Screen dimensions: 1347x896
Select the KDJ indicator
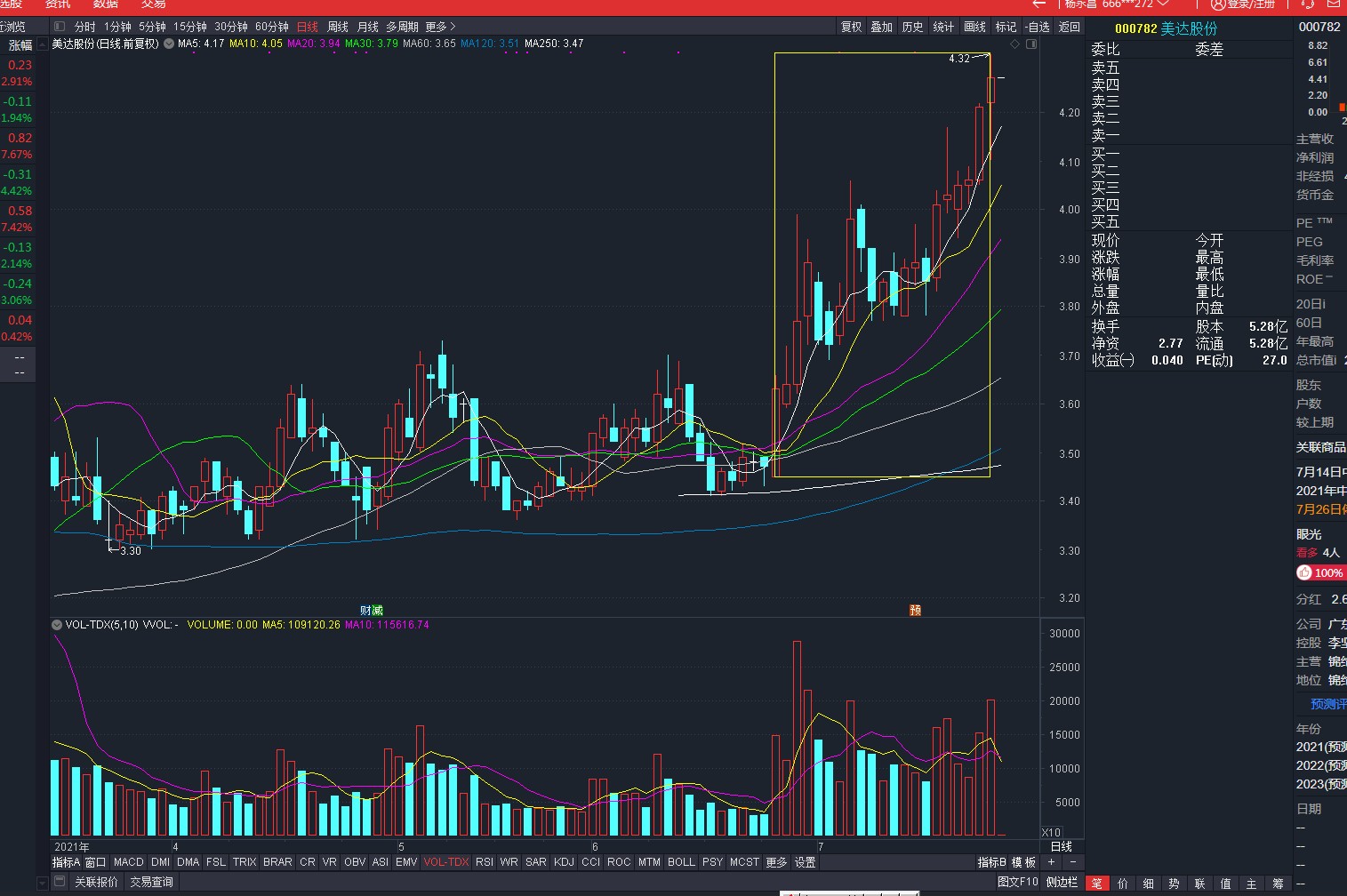[564, 862]
